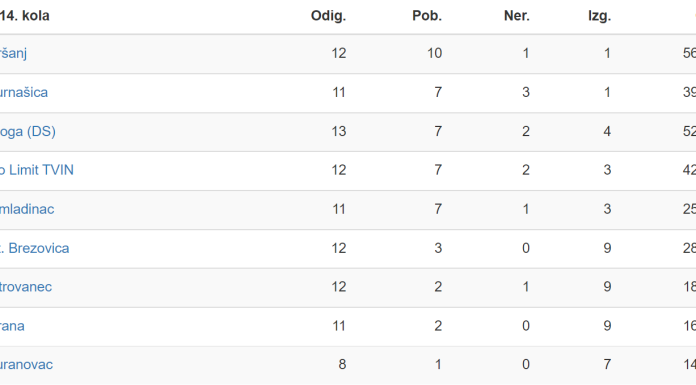This screenshot has height=385, width=696.
Task: Select the 4 losses cell for oga (DS)
Action: pyautogui.click(x=607, y=131)
